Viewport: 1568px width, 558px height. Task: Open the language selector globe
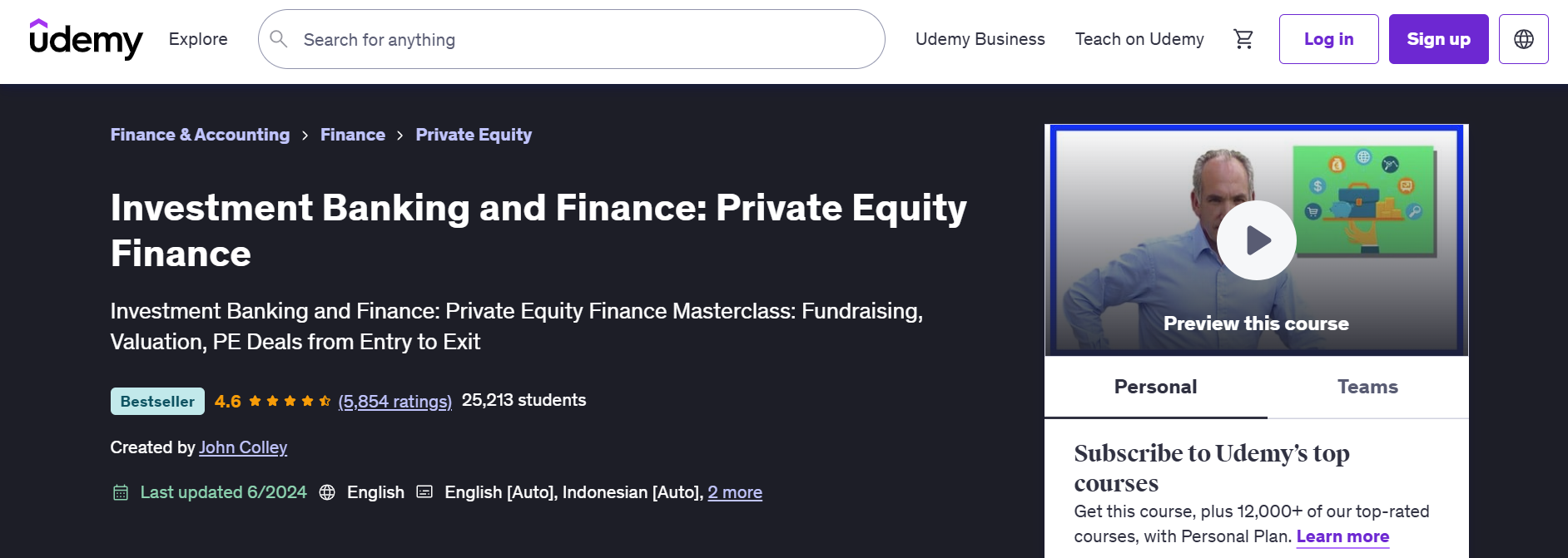point(1523,39)
